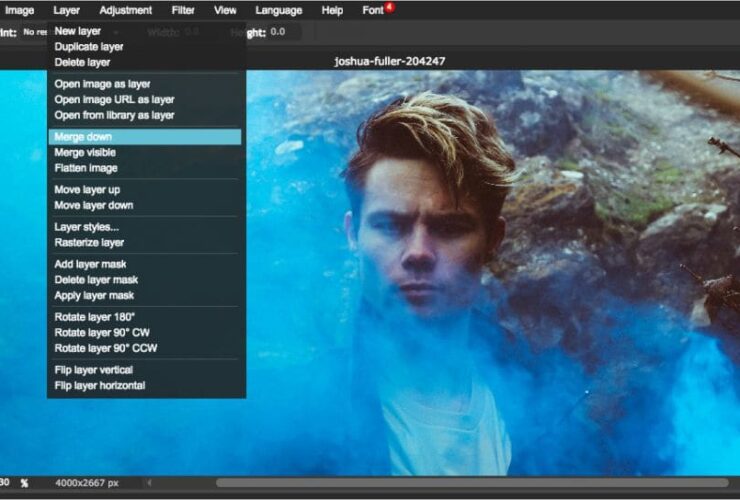Choose Delete layer mask
Image resolution: width=740 pixels, height=500 pixels.
[144, 280]
